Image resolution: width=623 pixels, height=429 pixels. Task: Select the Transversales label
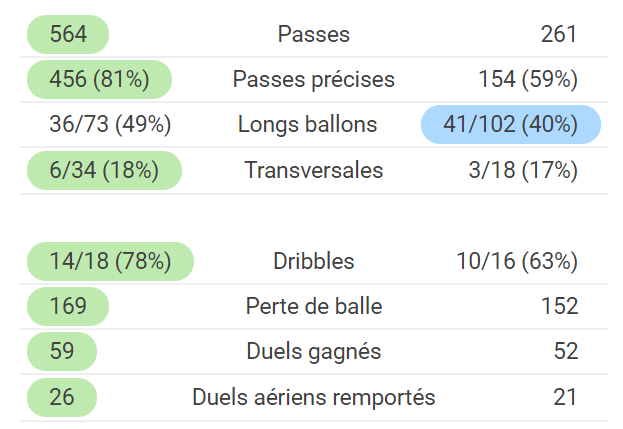pyautogui.click(x=313, y=170)
